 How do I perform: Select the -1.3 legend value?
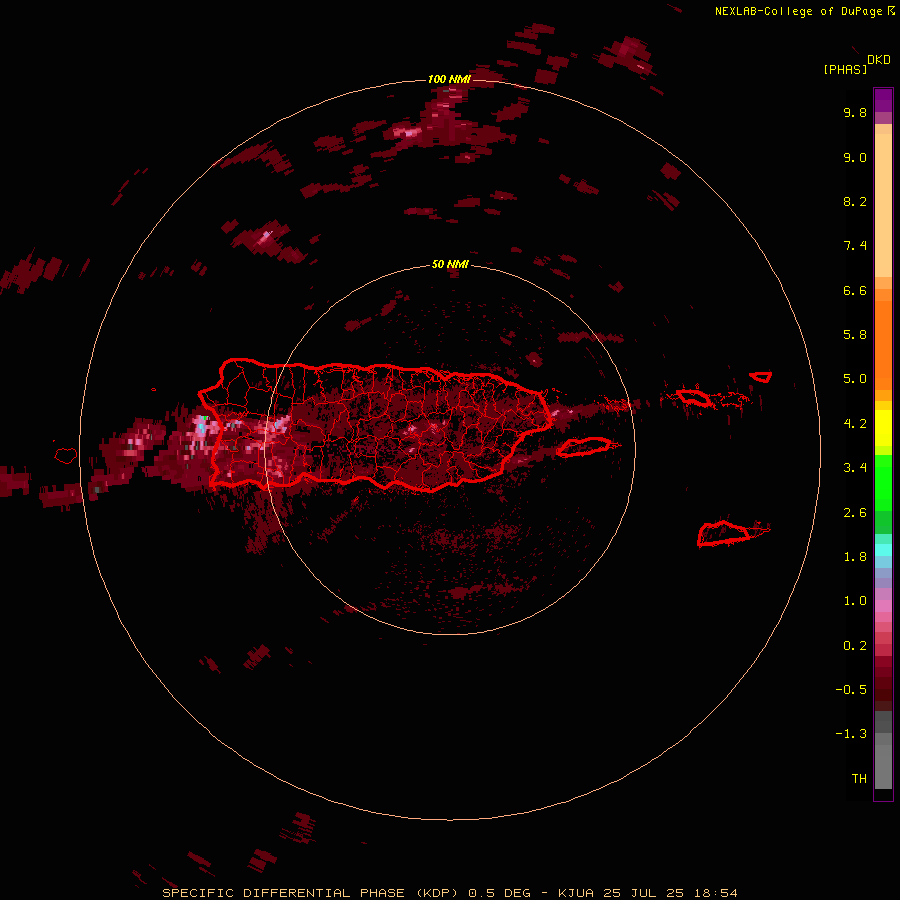(x=851, y=734)
